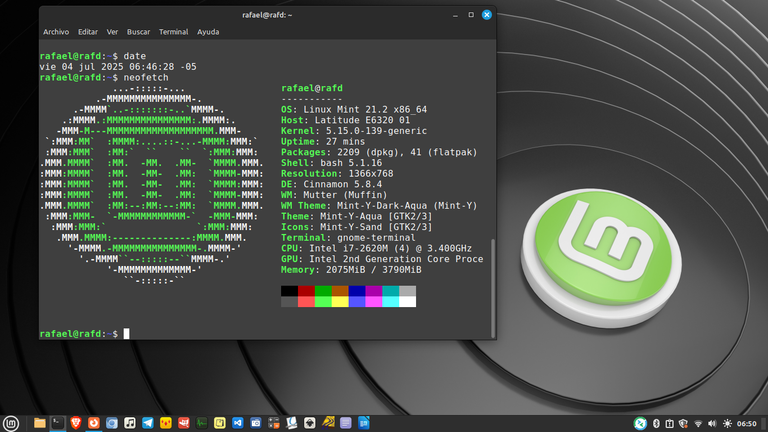The height and width of the screenshot is (432, 768).
Task: Click the green-blue connect tray icon
Action: (640, 423)
